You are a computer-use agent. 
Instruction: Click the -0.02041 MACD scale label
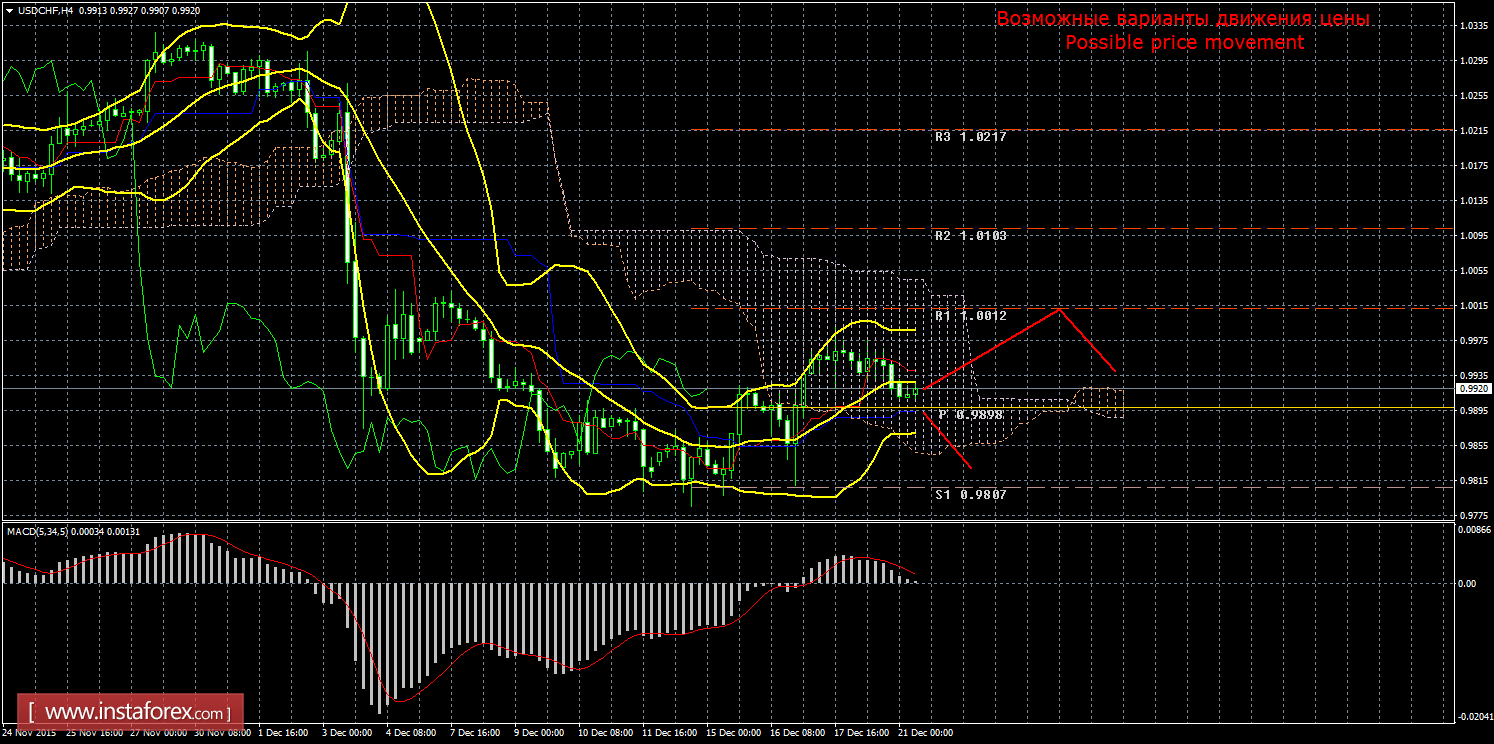pyautogui.click(x=1472, y=716)
